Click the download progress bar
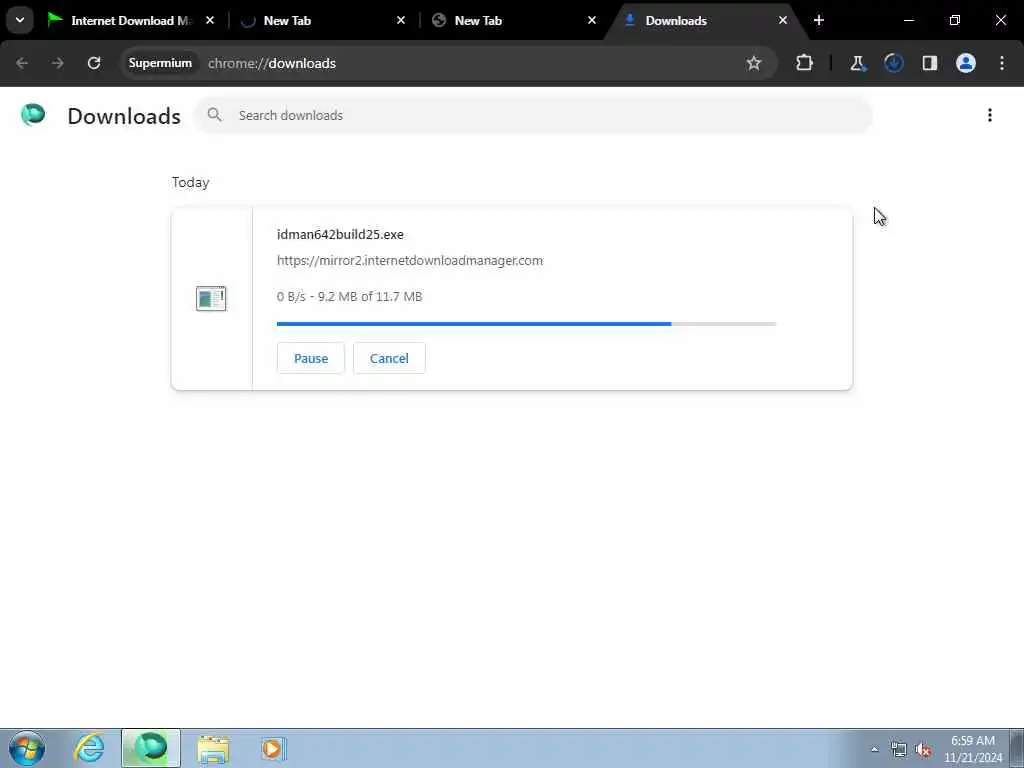 526,324
